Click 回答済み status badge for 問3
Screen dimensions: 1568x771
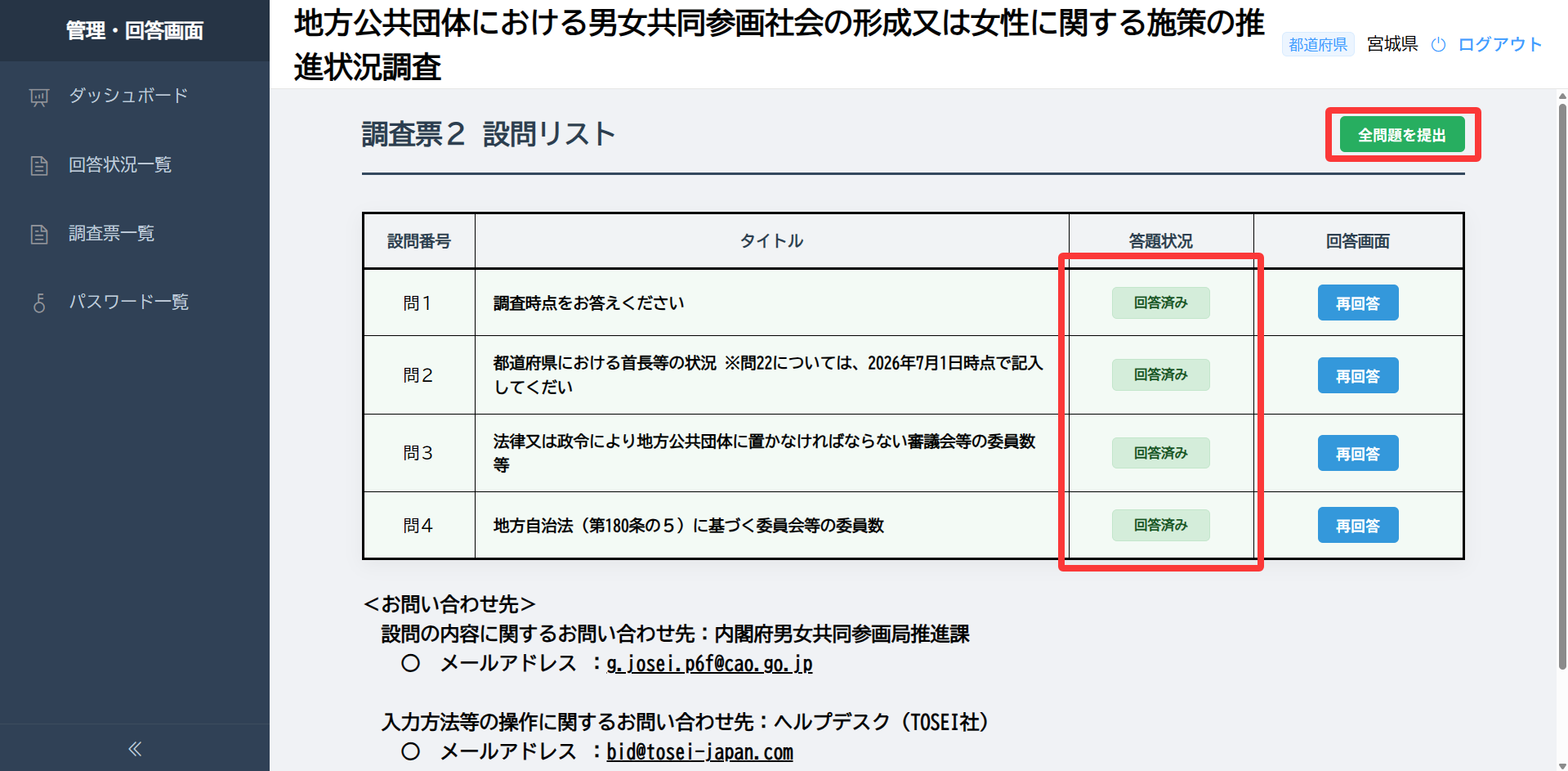pyautogui.click(x=1160, y=453)
